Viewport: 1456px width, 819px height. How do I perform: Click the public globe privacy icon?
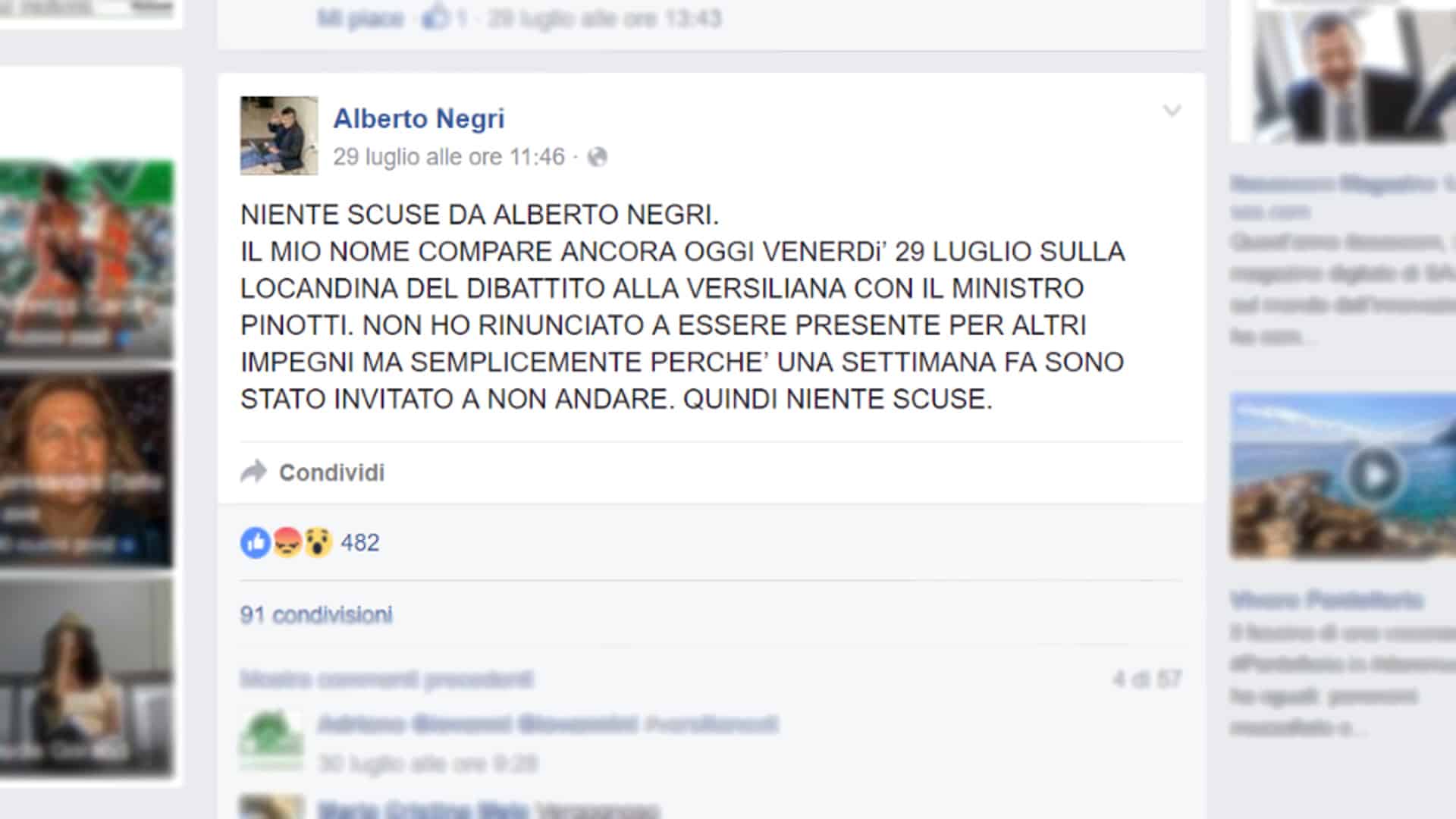[598, 157]
